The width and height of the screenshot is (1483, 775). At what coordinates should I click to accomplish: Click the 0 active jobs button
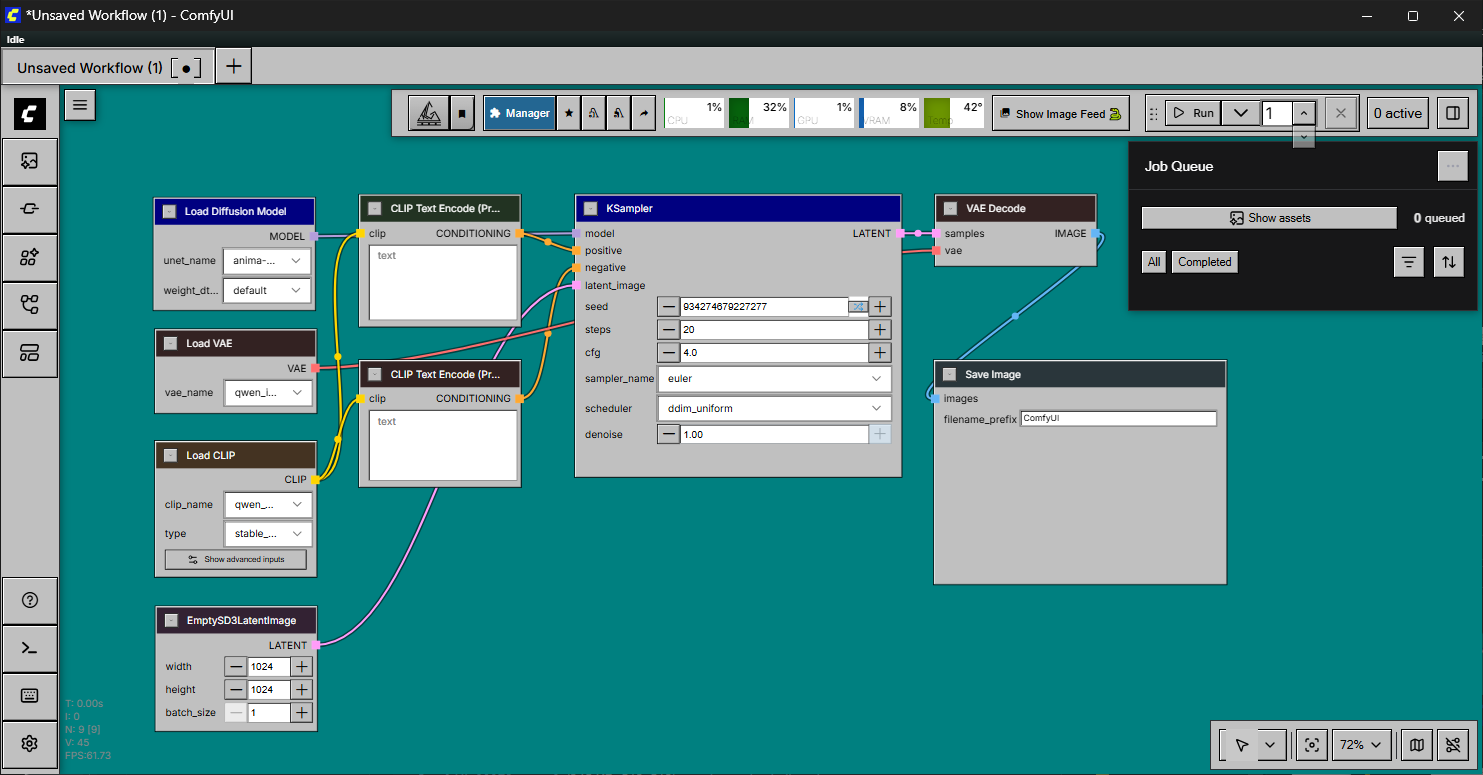click(1398, 113)
